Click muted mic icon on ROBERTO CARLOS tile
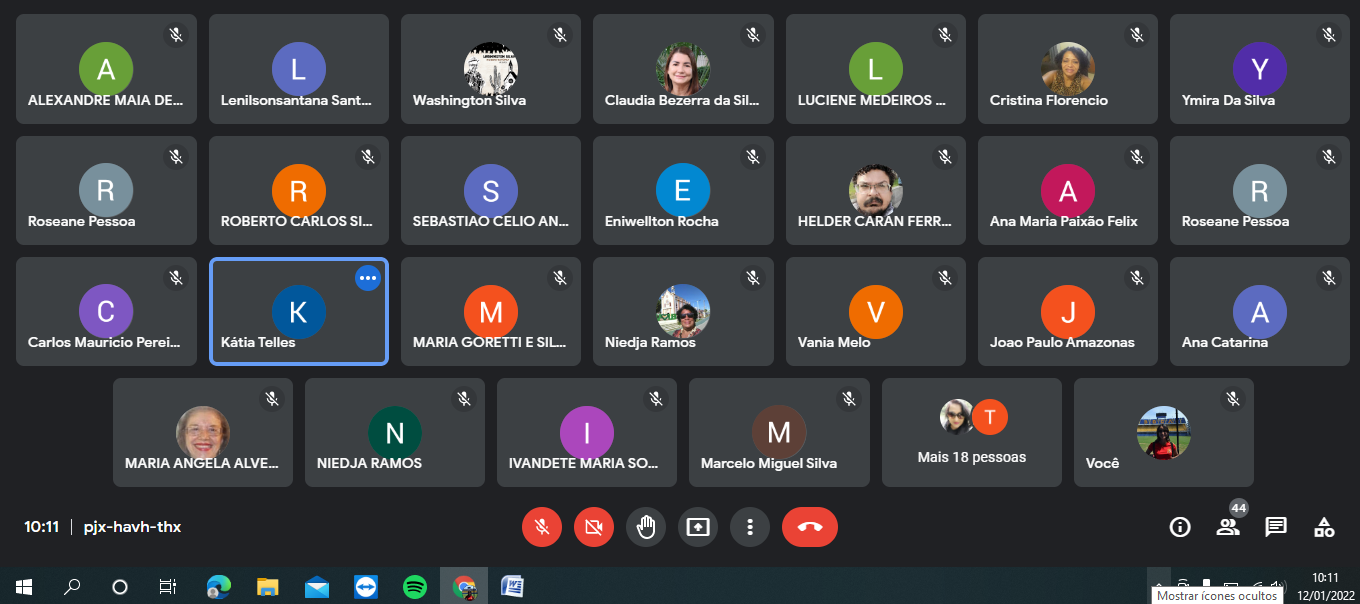Viewport: 1360px width, 604px height. tap(368, 157)
